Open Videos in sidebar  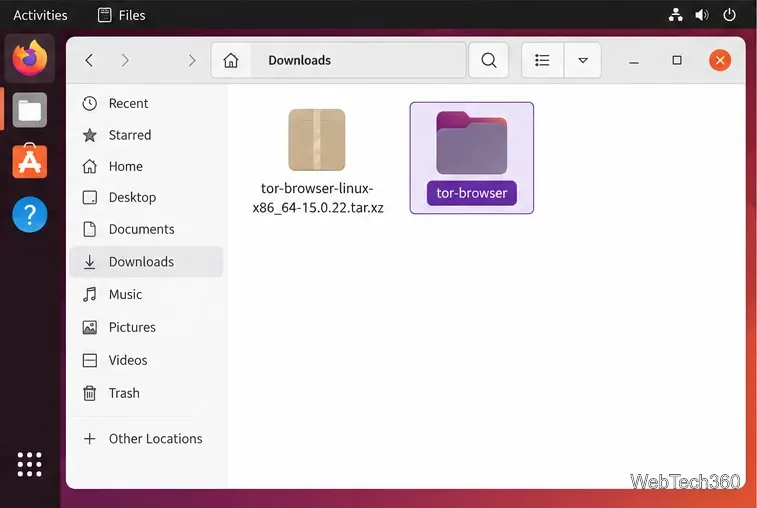coord(147,360)
